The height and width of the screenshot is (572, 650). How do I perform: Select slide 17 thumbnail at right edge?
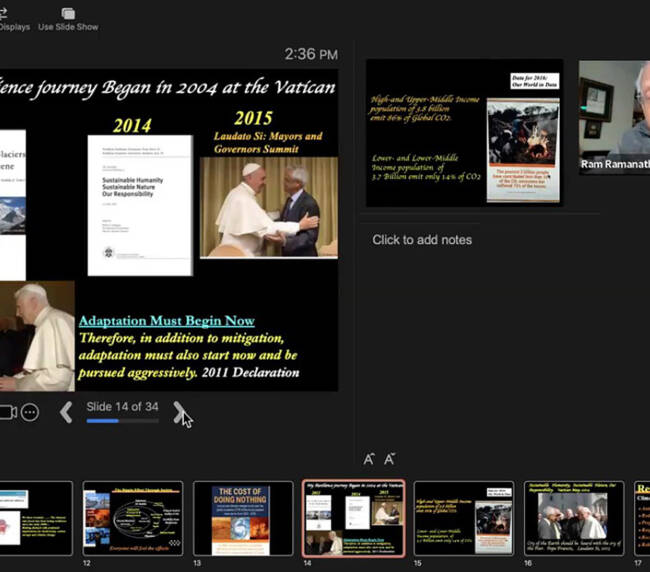coord(642,518)
